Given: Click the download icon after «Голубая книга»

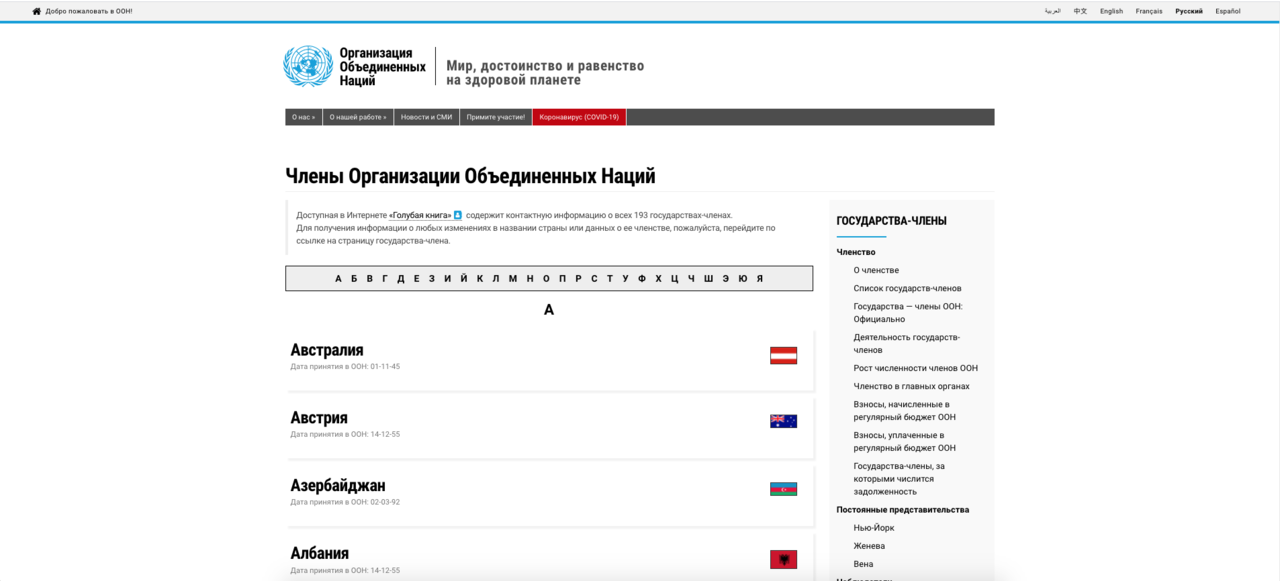Looking at the screenshot, I should (x=458, y=215).
